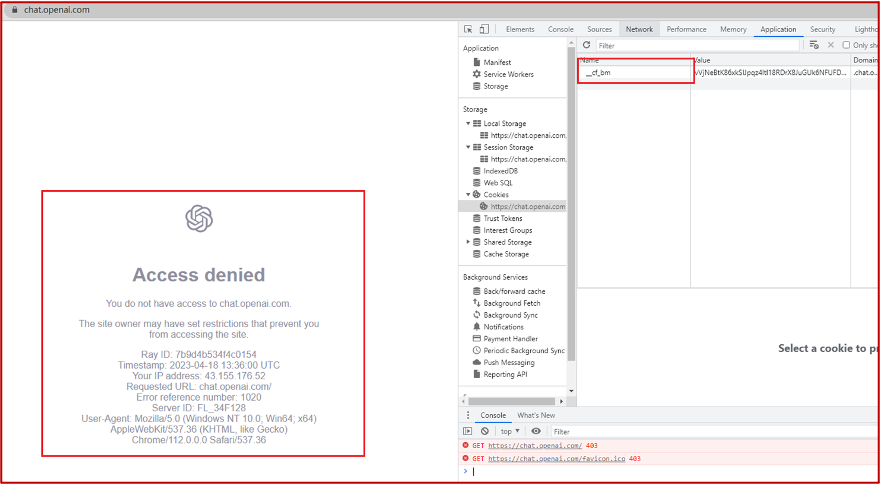Show the console sidebar icon
Screen dimensions: 880x484
tap(468, 431)
